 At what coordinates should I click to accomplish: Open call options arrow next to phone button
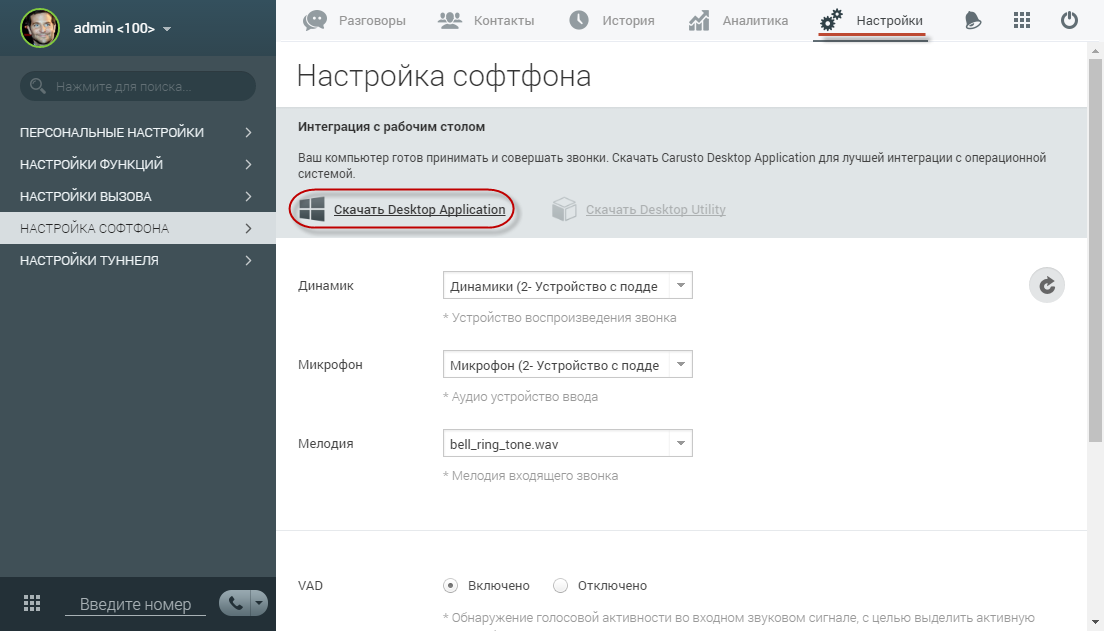(x=259, y=604)
